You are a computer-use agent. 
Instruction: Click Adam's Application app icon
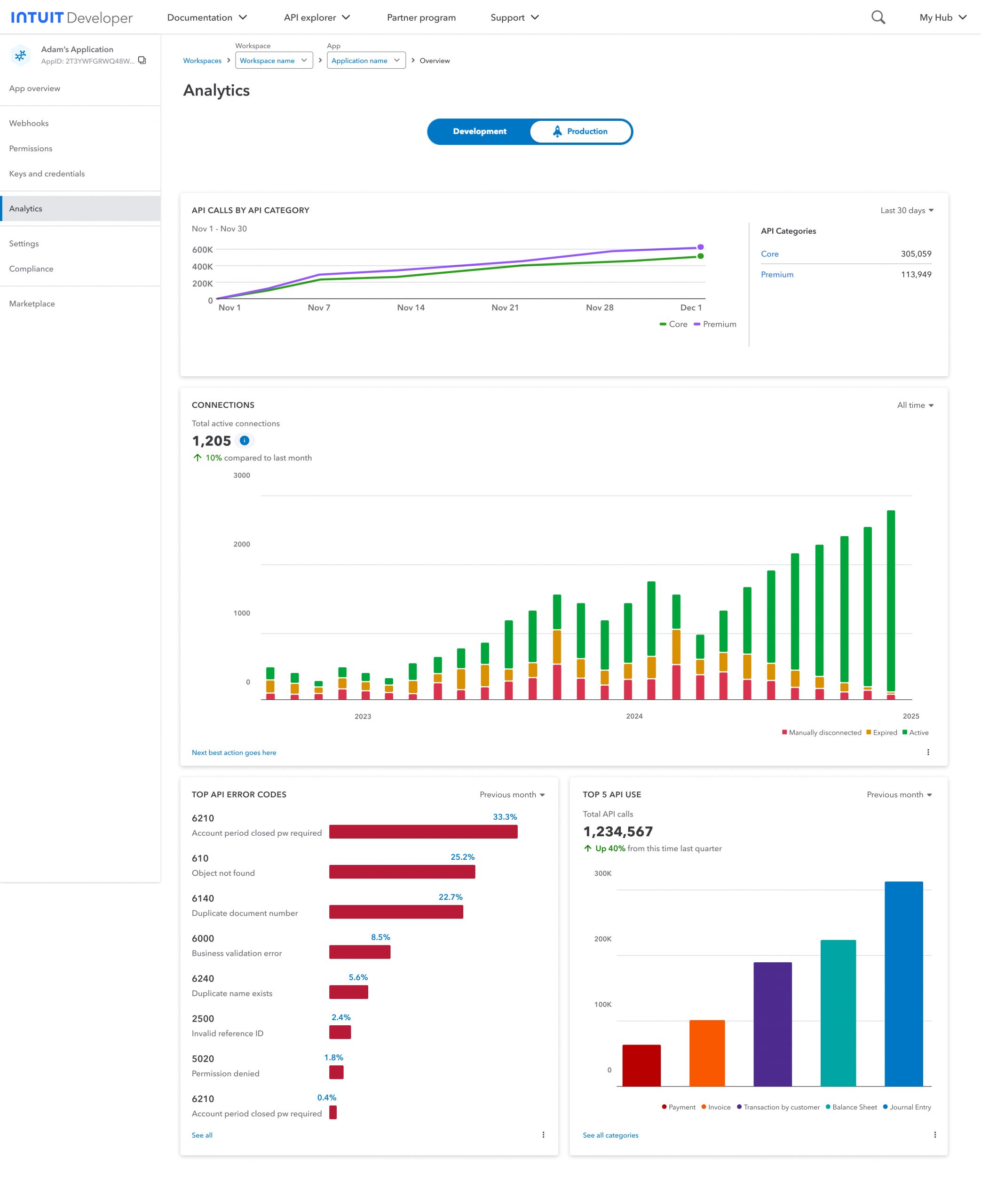21,55
